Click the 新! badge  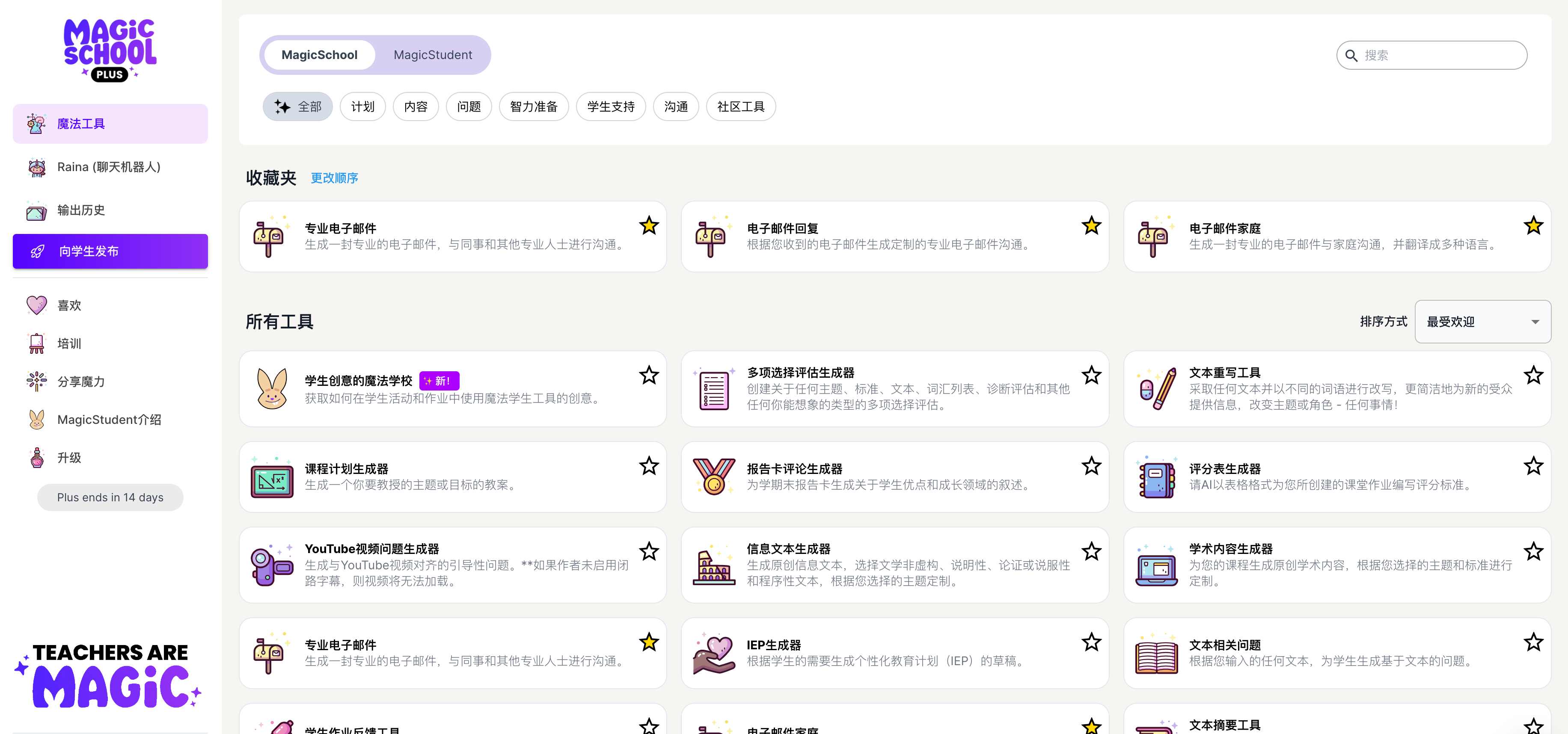[439, 381]
